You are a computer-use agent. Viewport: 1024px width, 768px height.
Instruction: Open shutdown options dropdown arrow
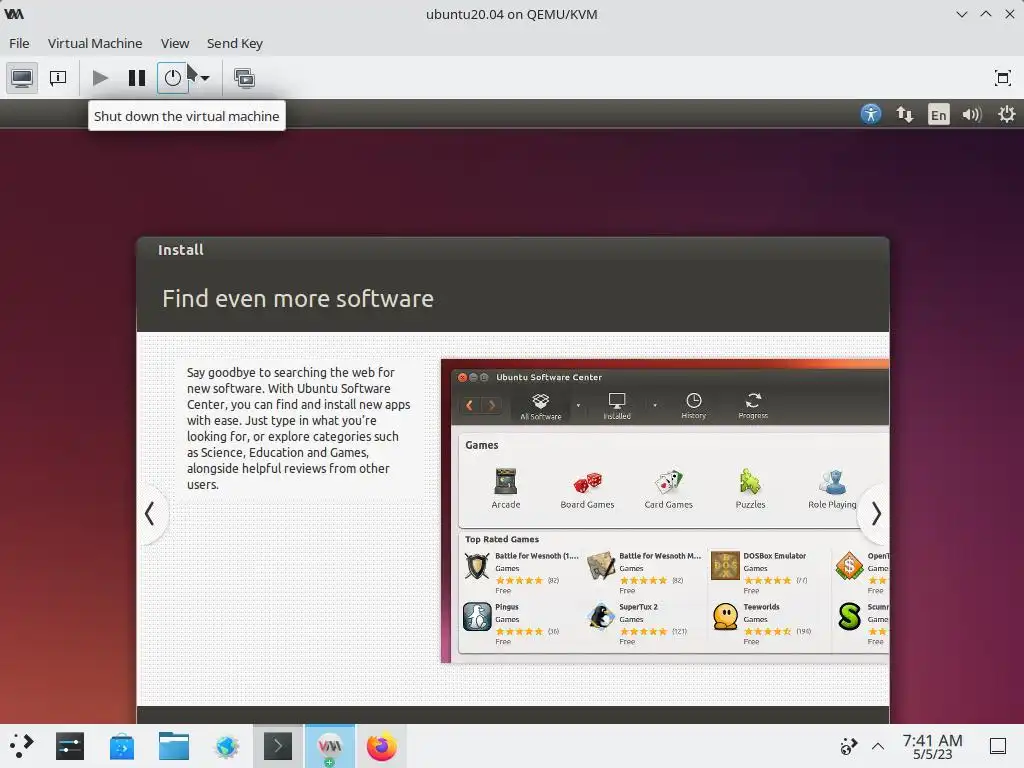(x=205, y=78)
